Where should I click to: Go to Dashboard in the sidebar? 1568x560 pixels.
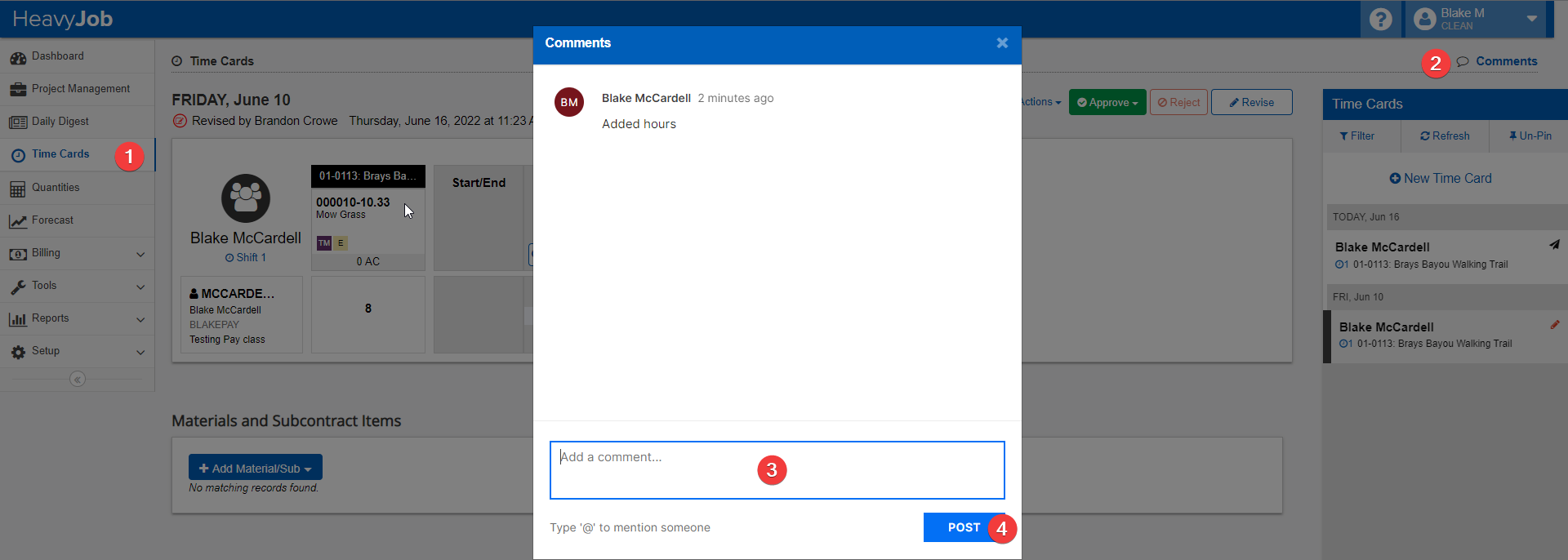click(x=57, y=56)
